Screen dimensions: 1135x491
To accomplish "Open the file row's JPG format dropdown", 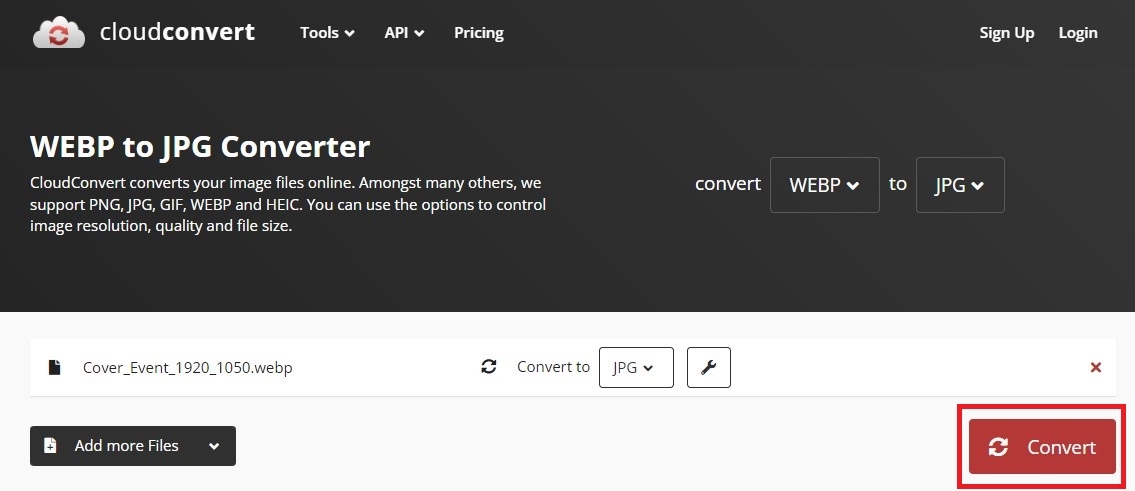I will [635, 367].
